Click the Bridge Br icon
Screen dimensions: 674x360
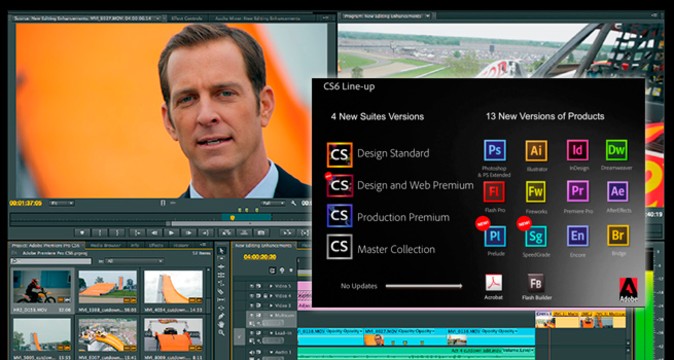click(618, 235)
